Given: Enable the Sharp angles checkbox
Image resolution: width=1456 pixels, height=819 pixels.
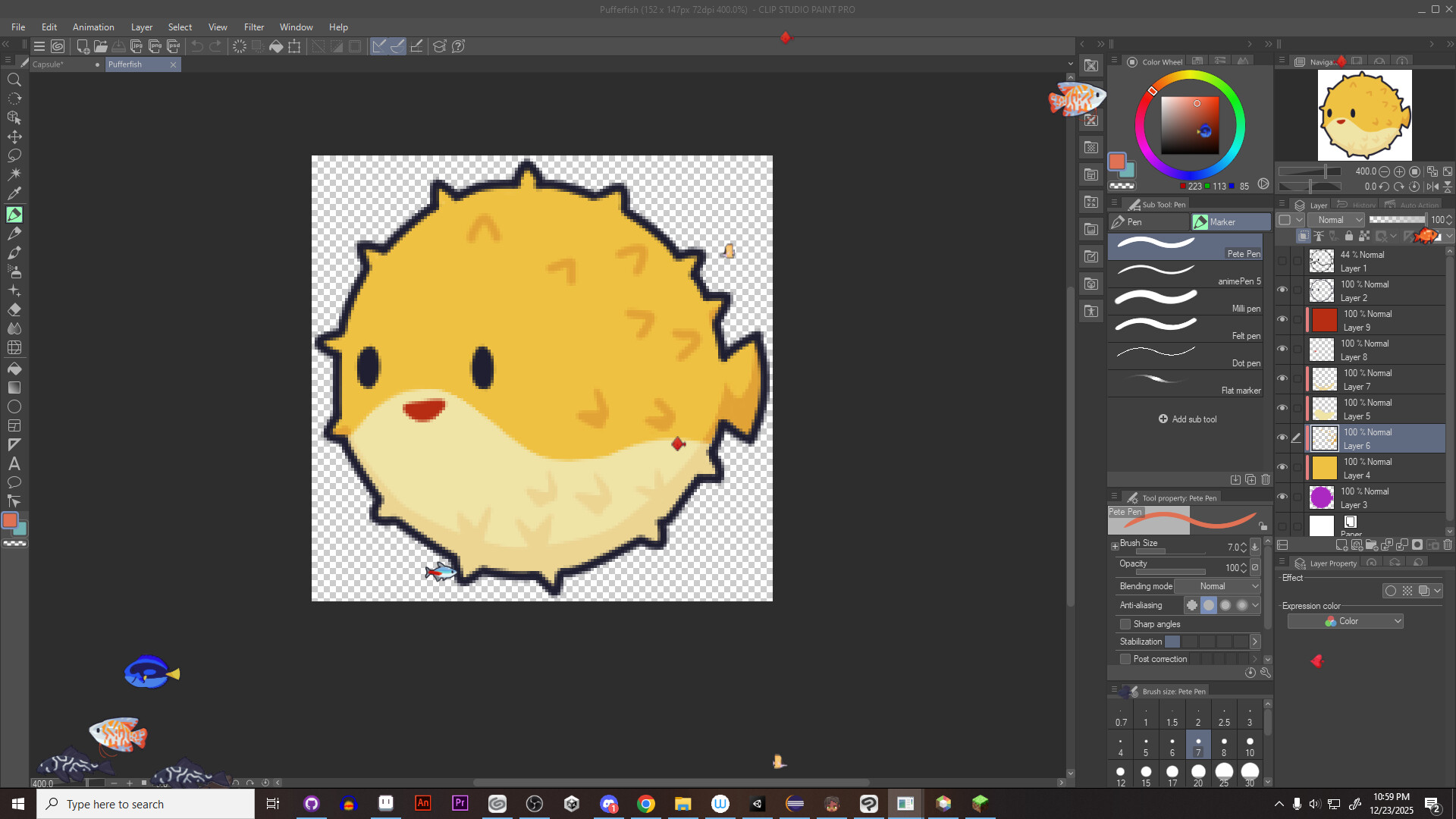Looking at the screenshot, I should coord(1125,624).
